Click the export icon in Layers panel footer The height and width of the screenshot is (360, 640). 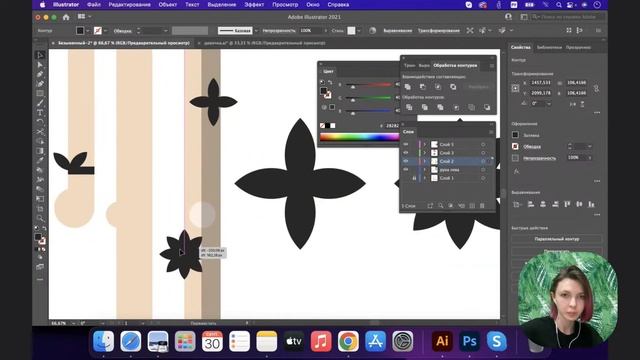pos(430,206)
